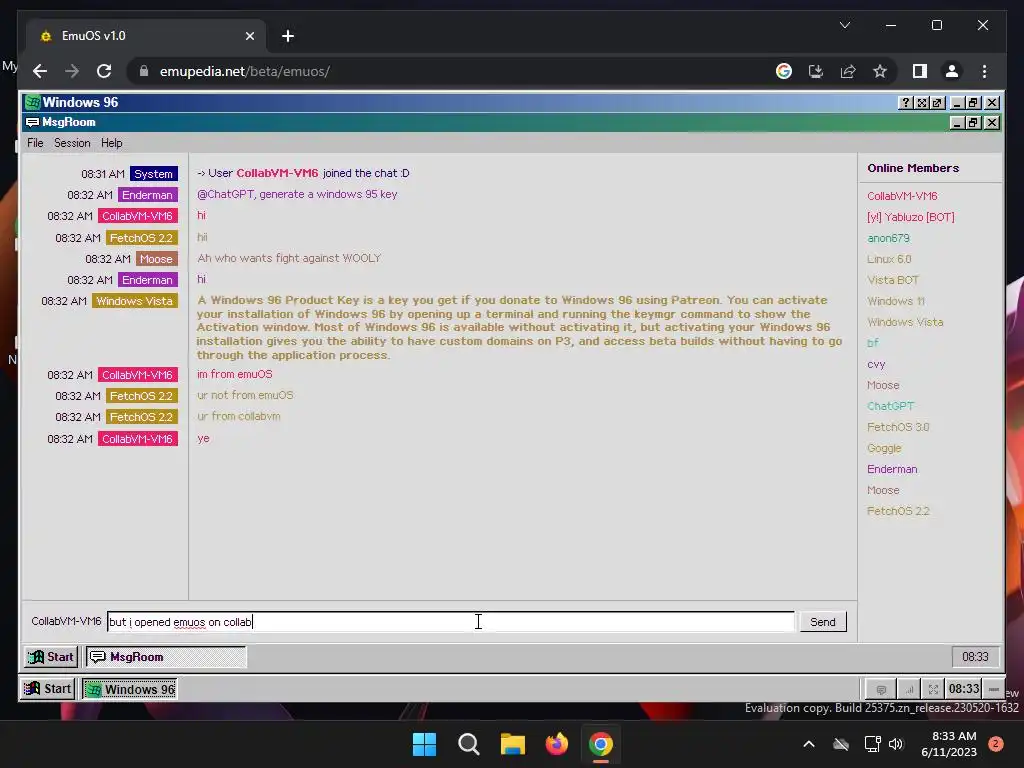Close the EmuOS v1.0 tab
The height and width of the screenshot is (768, 1024).
(x=249, y=36)
